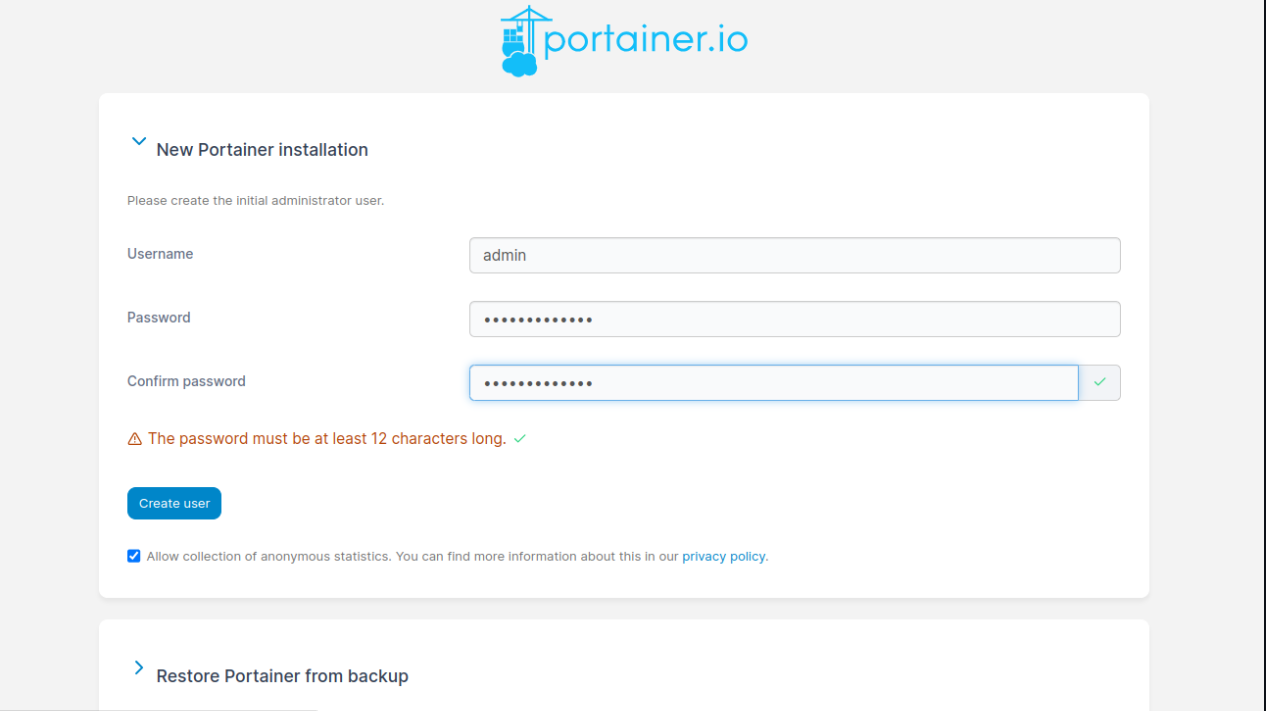
Task: Click inside the Confirm password input field
Action: [773, 383]
